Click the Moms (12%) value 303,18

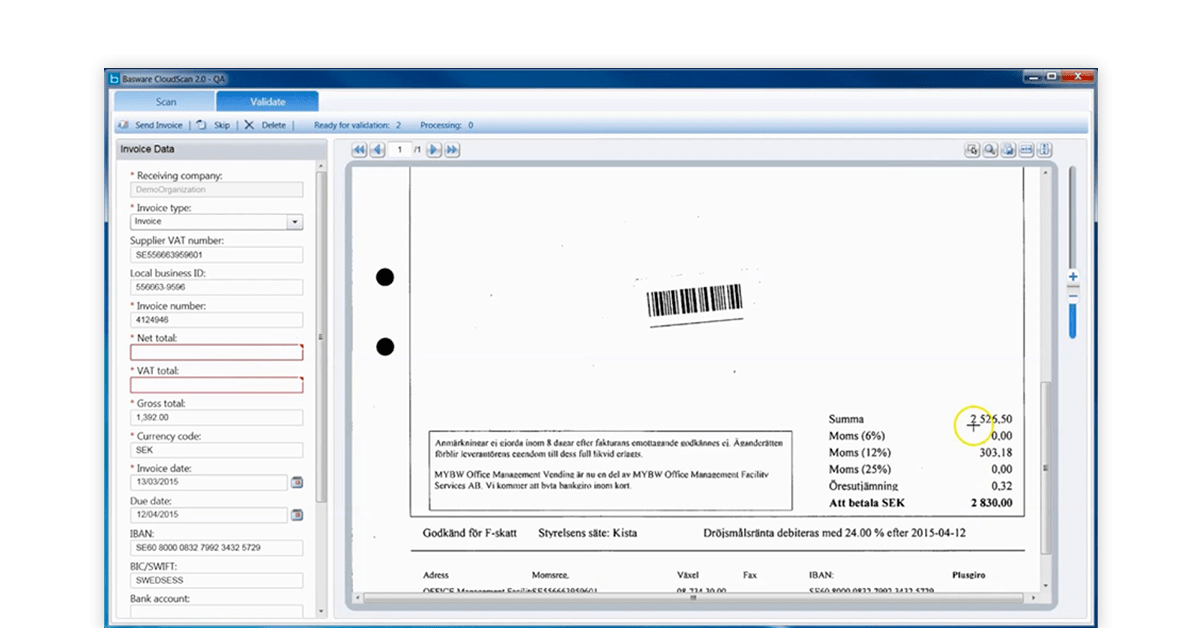[x=995, y=453]
